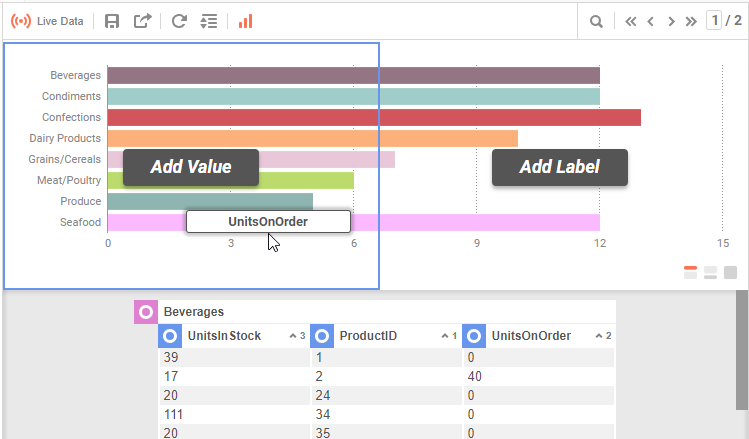Go to the next page
The width and height of the screenshot is (749, 439).
coord(671,21)
